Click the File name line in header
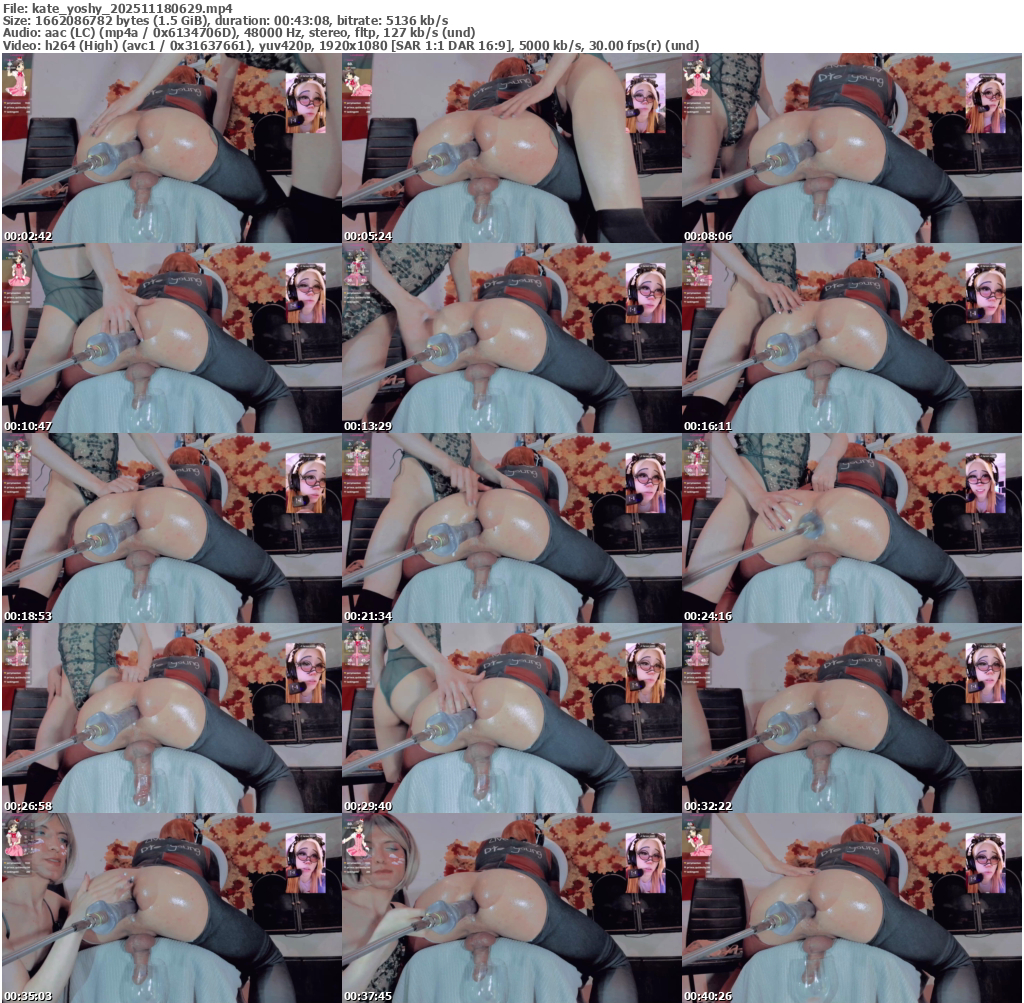 [117, 8]
